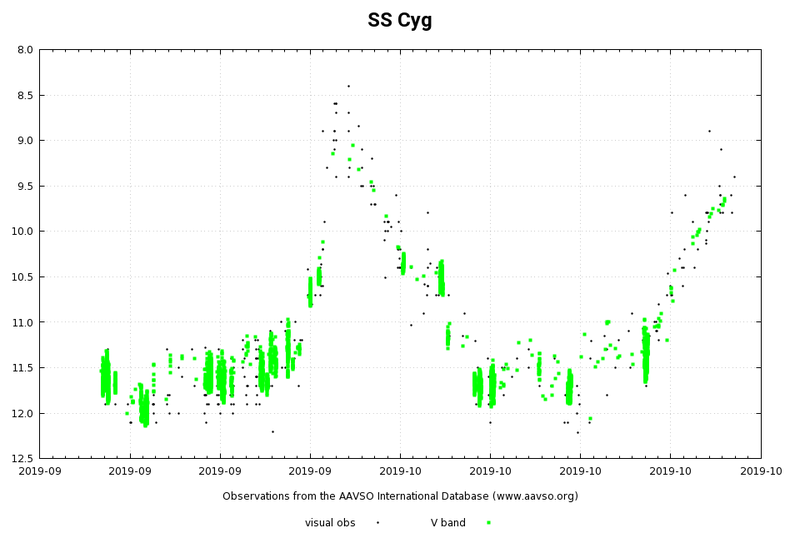Click the 11.5 magnitude axis label
The width and height of the screenshot is (800, 533).
pyautogui.click(x=23, y=368)
